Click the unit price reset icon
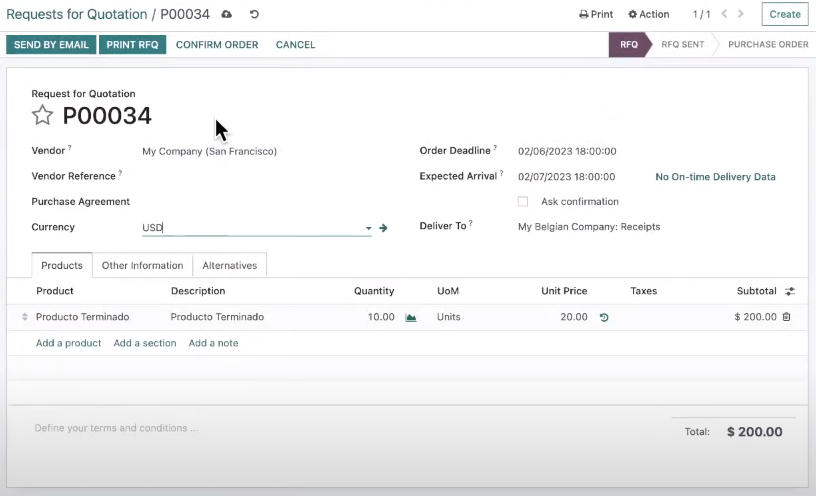 point(604,318)
